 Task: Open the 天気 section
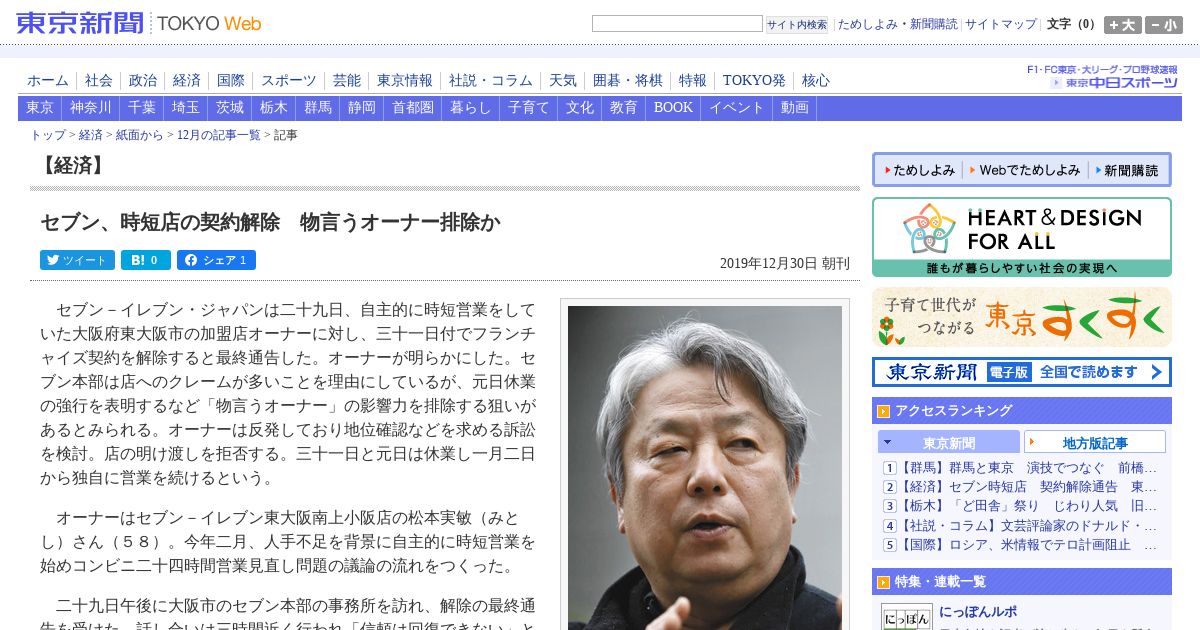coord(563,80)
